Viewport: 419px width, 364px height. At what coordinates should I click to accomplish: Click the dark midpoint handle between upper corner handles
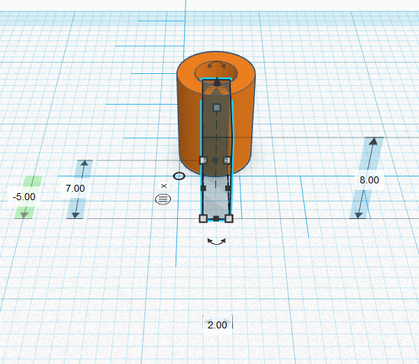pos(215,160)
